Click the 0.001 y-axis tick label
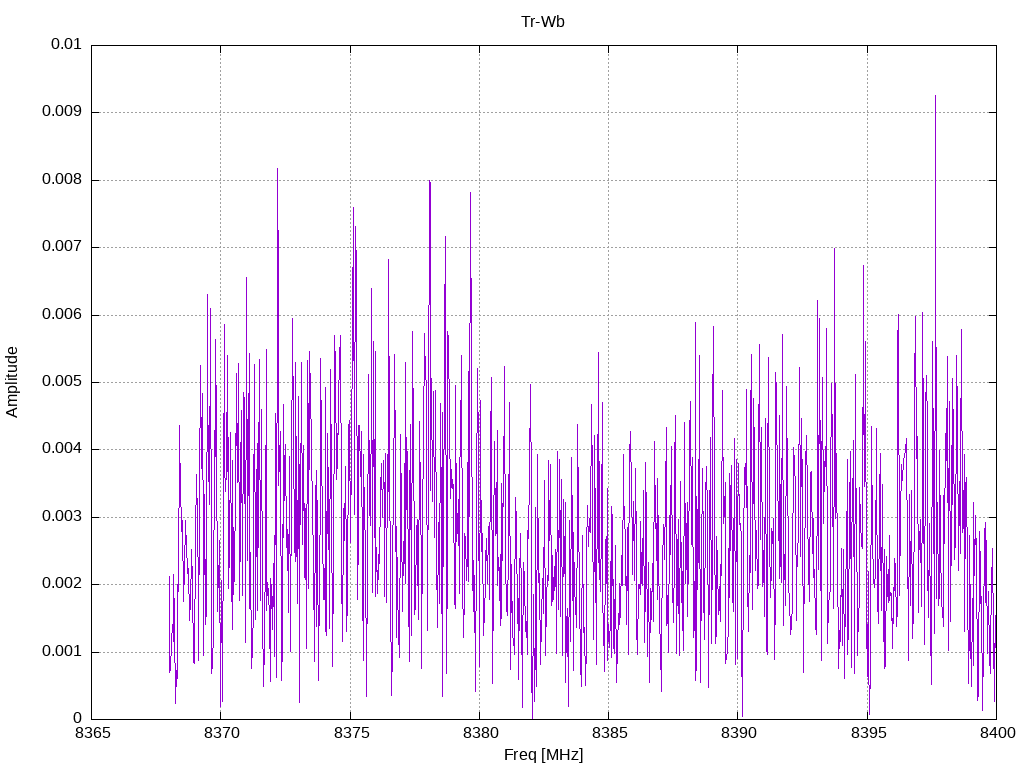The height and width of the screenshot is (768, 1024). [62, 651]
